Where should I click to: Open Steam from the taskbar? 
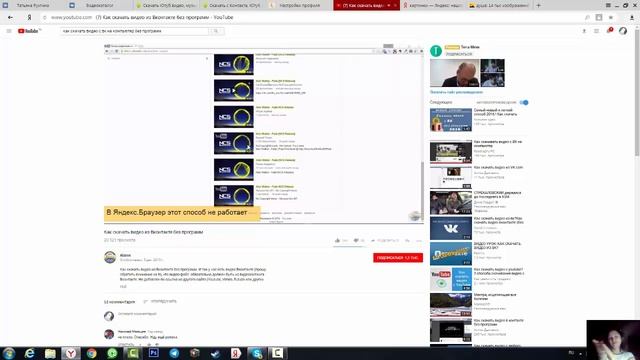[x=215, y=353]
